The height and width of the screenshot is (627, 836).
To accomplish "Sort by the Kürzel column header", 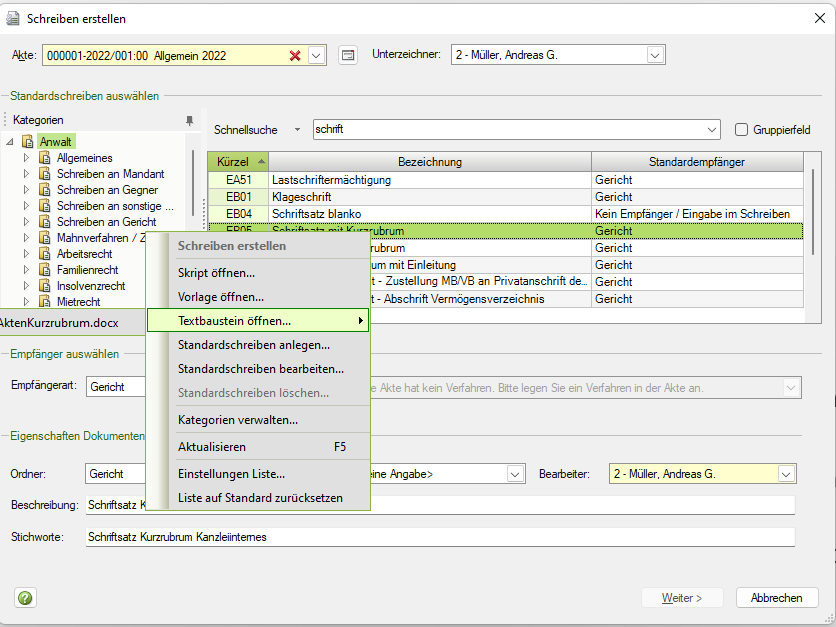I will (x=238, y=162).
